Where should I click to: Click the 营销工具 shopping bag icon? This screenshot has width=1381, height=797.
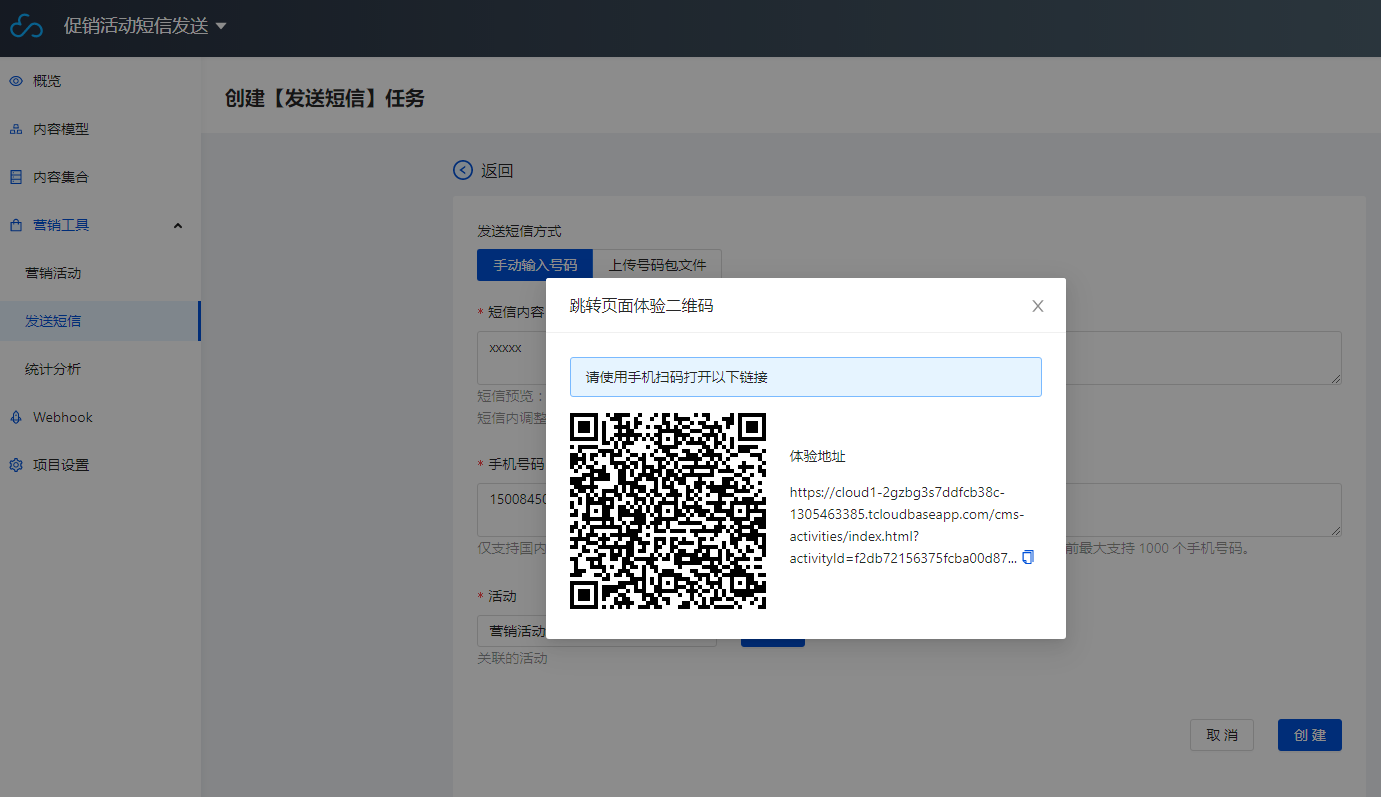pyautogui.click(x=16, y=225)
